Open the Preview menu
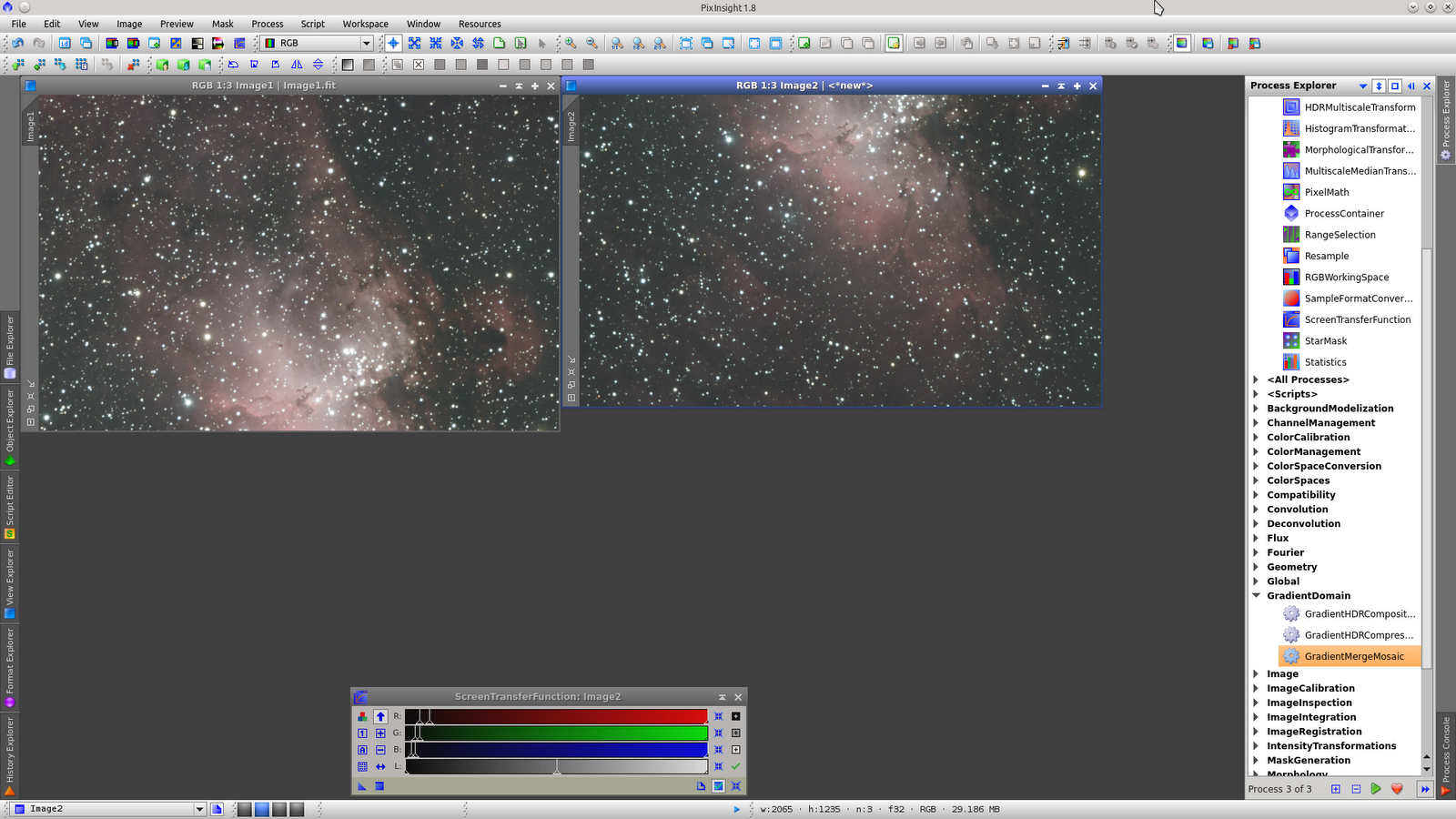The width and height of the screenshot is (1456, 819). 177,24
